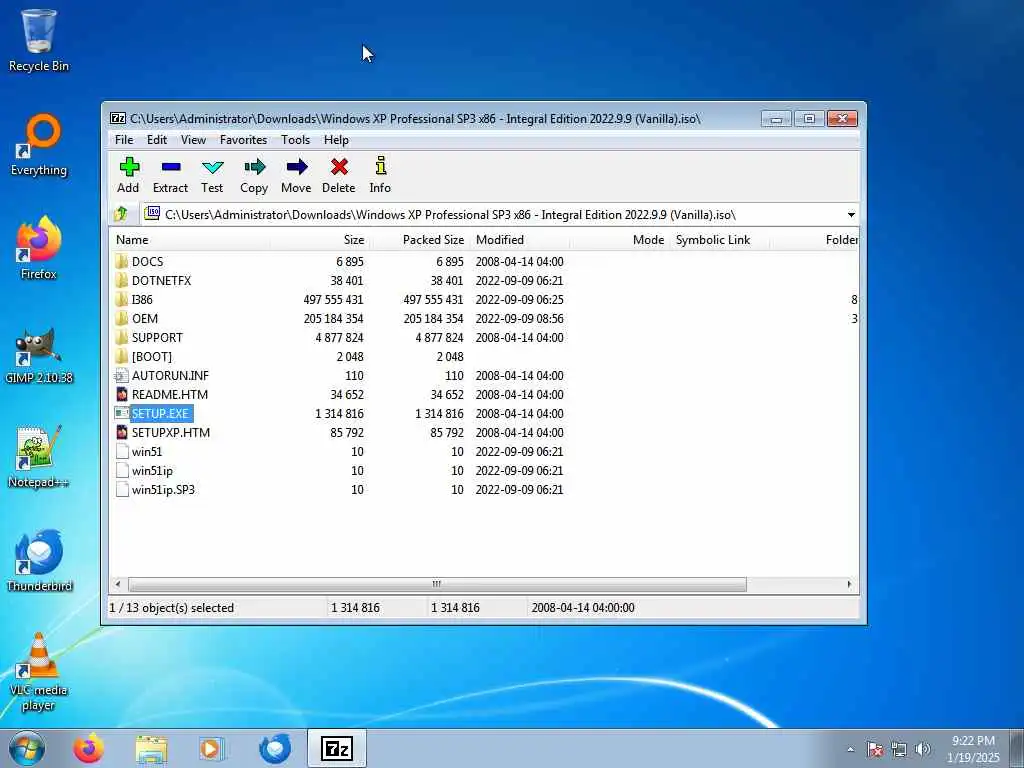Screen dimensions: 1024x768
Task: Open Recycle Bin desktop icon
Action: (x=39, y=40)
